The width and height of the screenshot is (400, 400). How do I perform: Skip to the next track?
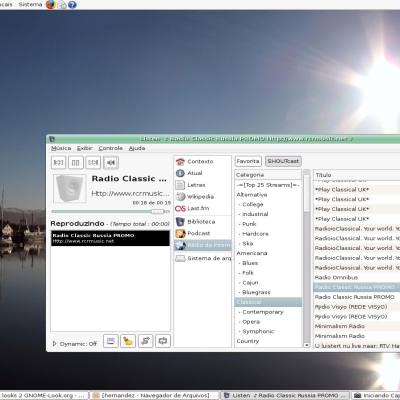coord(93,163)
